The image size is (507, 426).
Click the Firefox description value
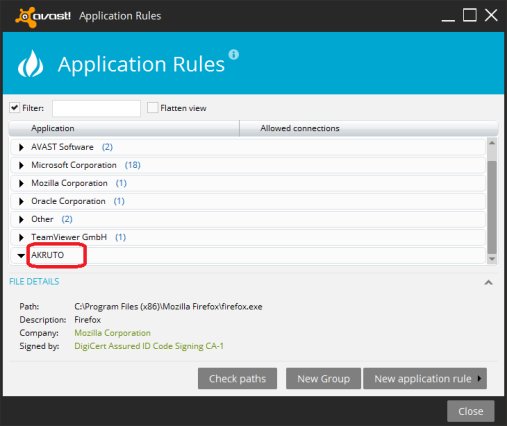coord(87,320)
